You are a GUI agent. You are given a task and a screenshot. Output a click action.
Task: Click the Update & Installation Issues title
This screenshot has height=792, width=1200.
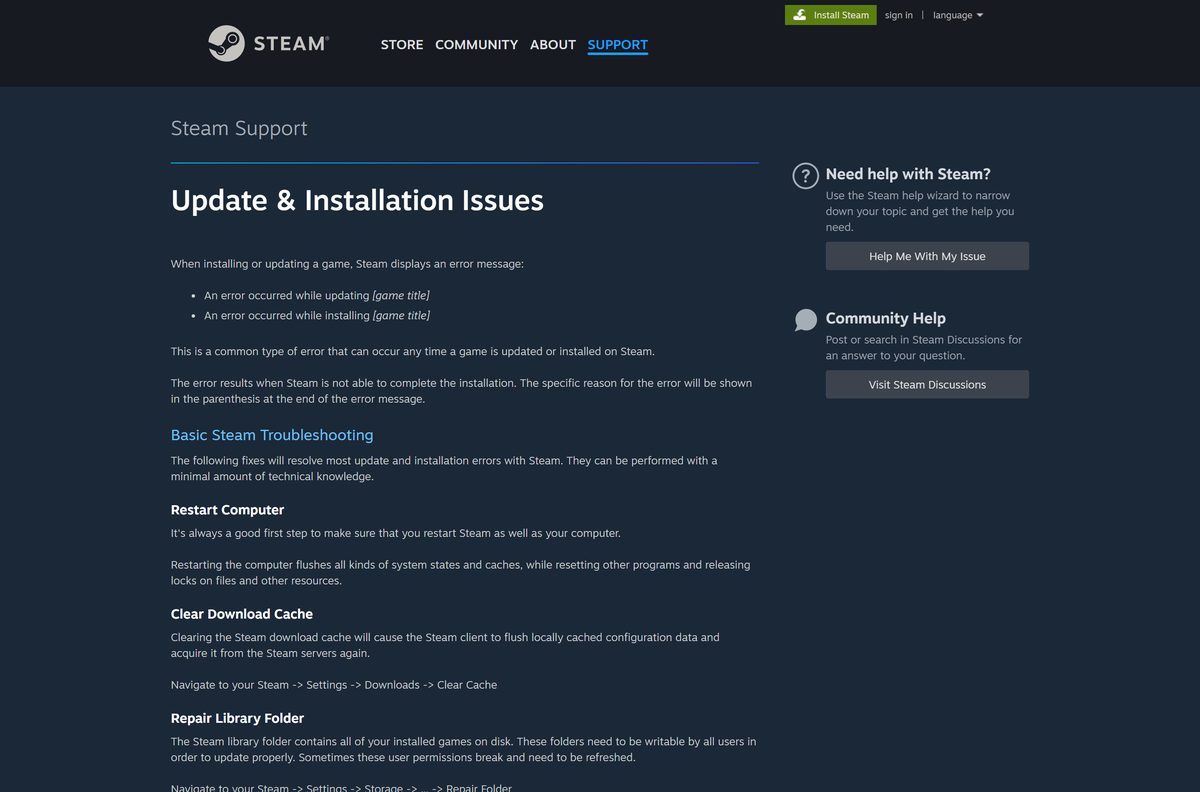[x=357, y=200]
